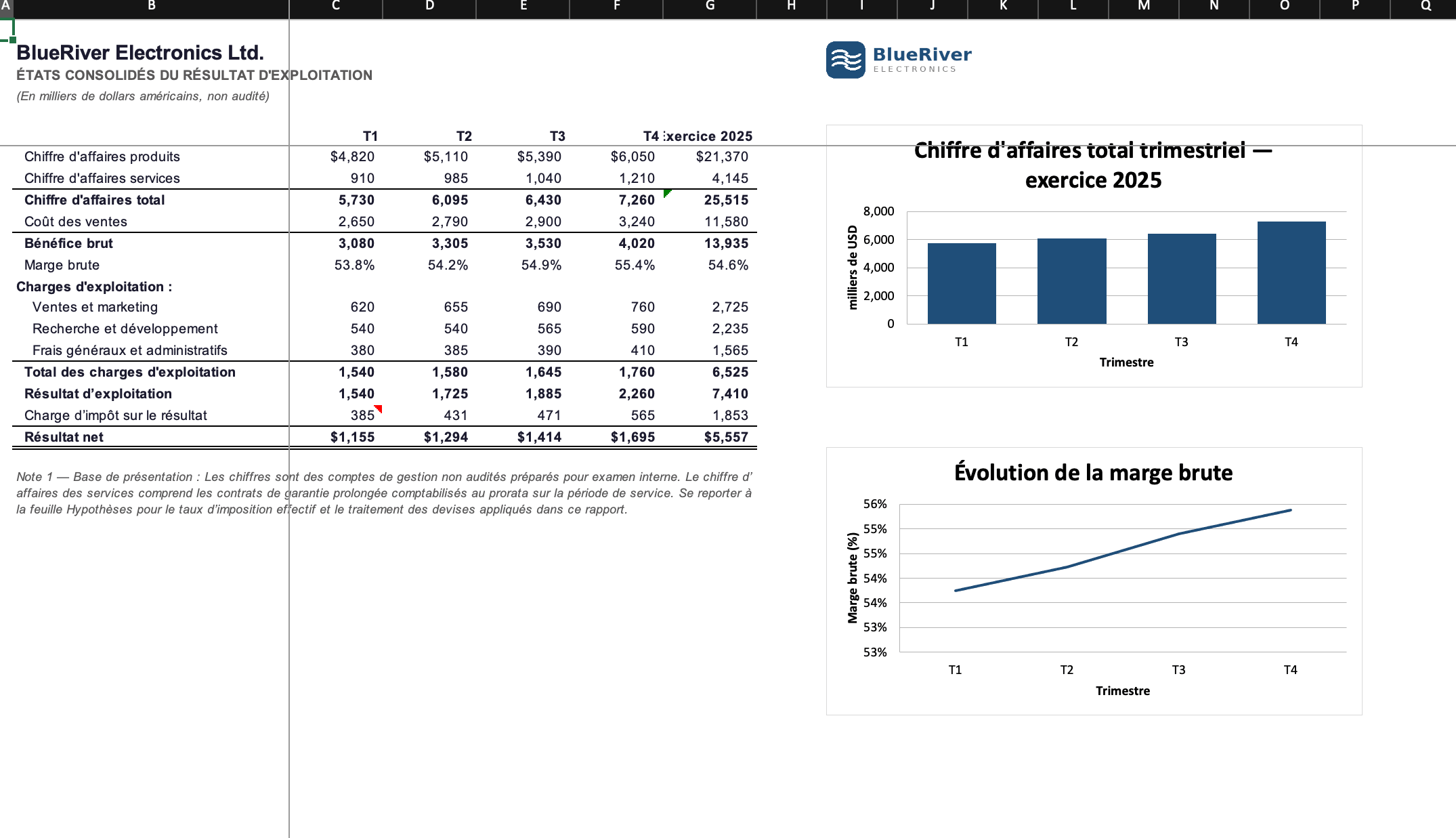Select cost of sales cell 11,580
The image size is (1456, 838).
(x=710, y=222)
